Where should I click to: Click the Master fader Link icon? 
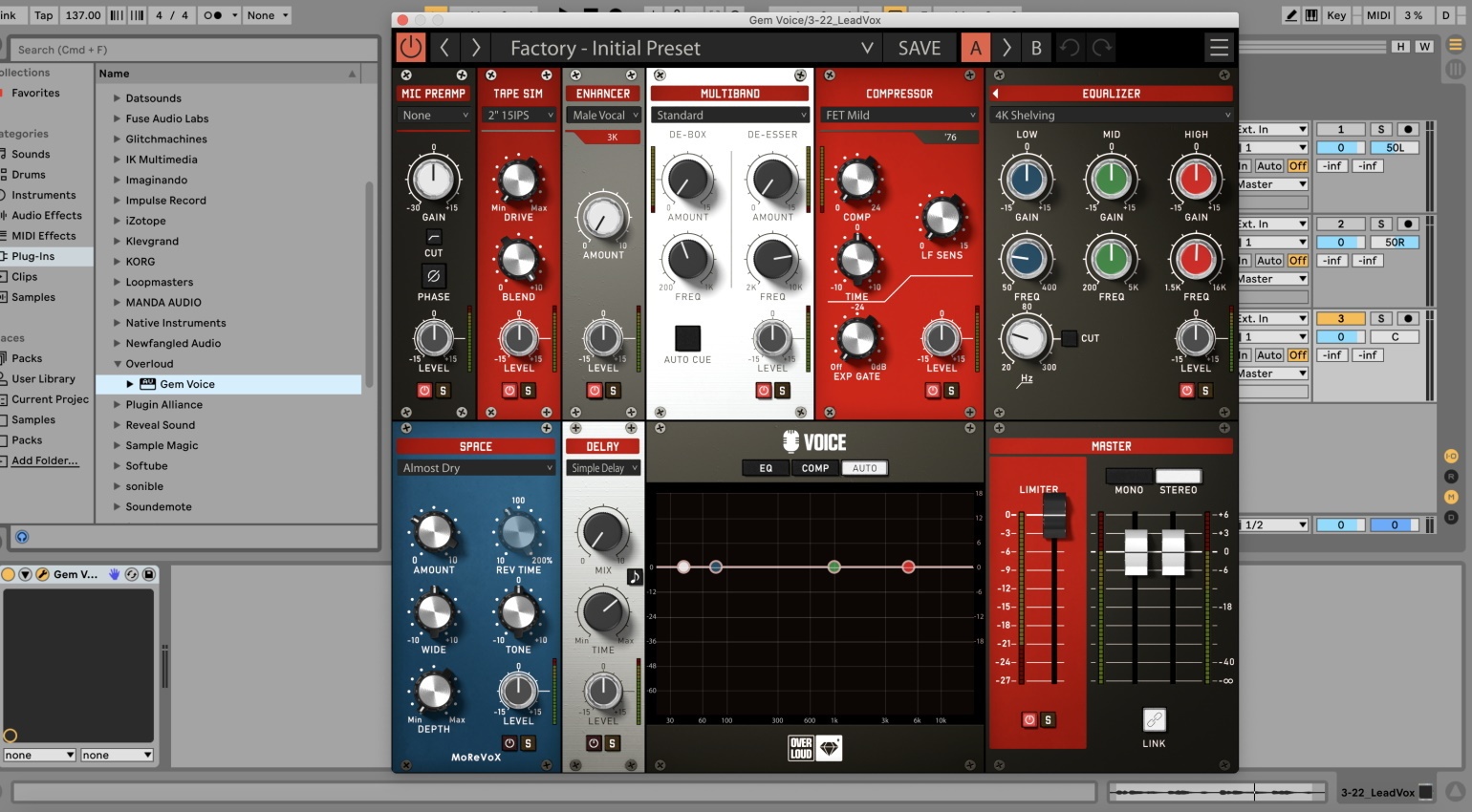1154,720
